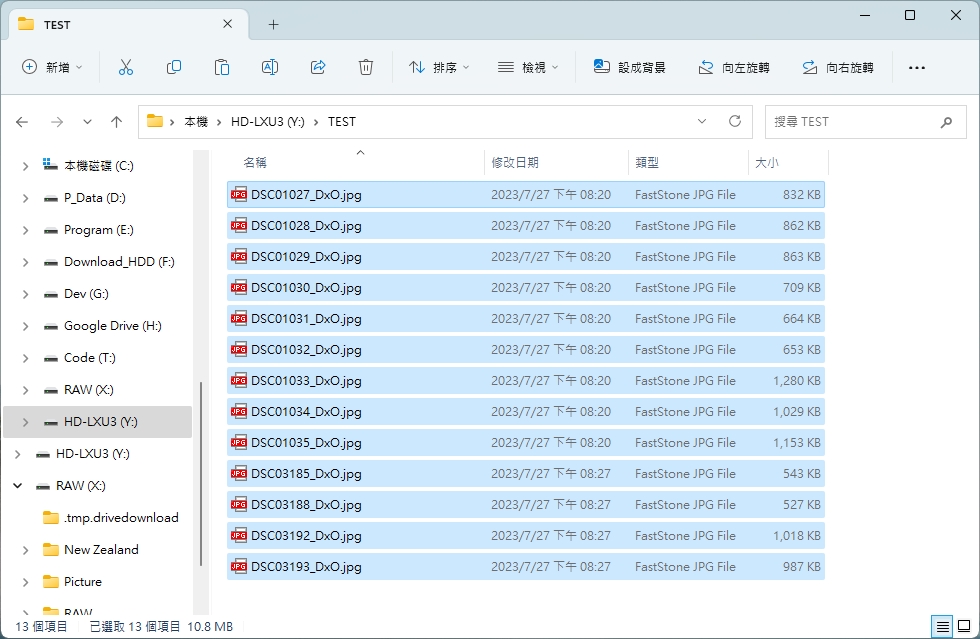
Task: Open a new tab with plus button
Action: point(273,24)
